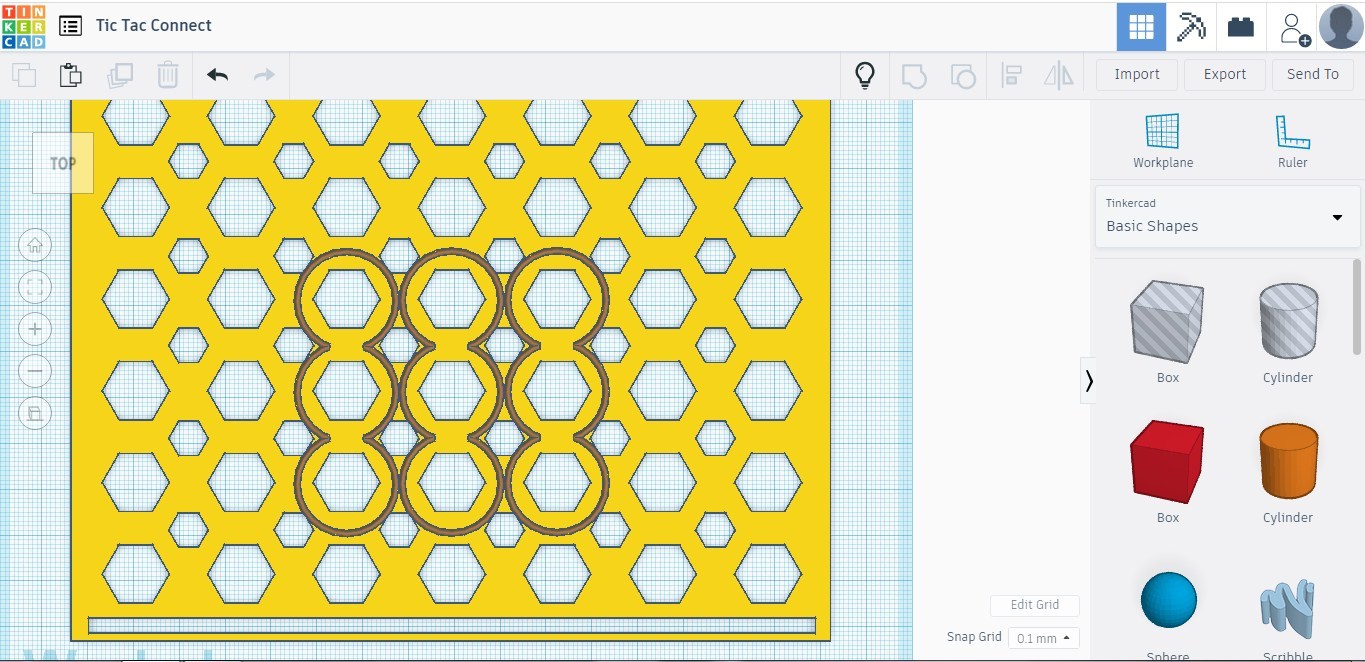The width and height of the screenshot is (1365, 662).
Task: Click the Export button
Action: tap(1225, 74)
